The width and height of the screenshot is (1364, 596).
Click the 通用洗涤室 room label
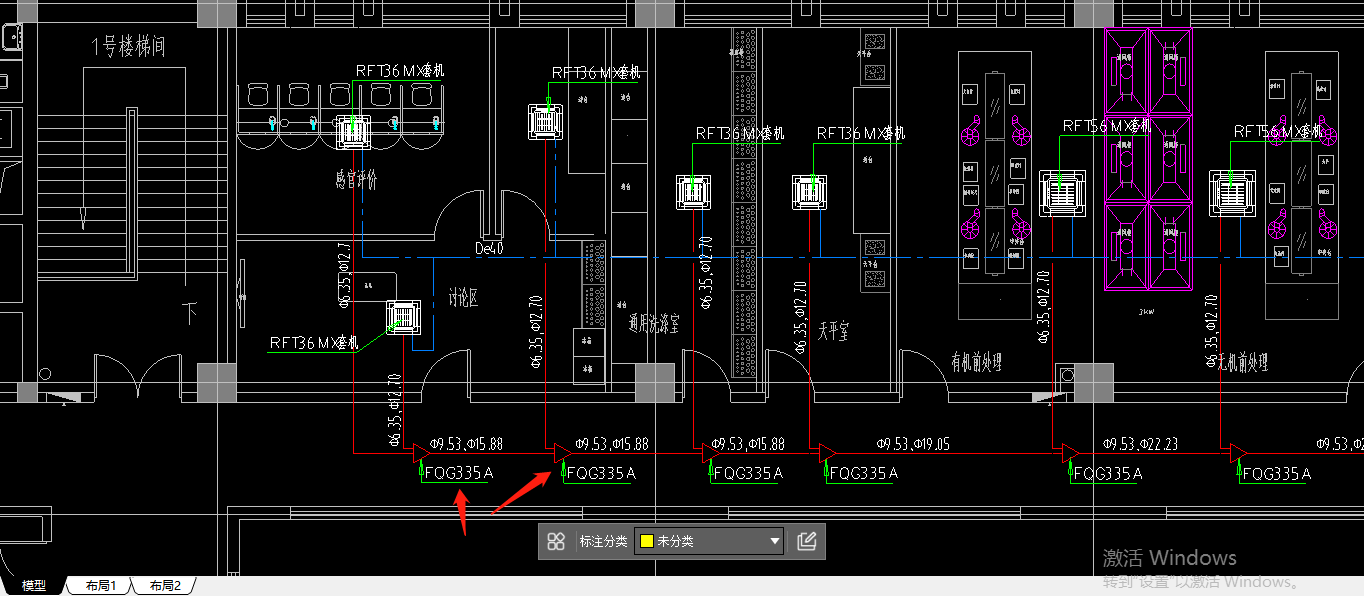tap(655, 323)
